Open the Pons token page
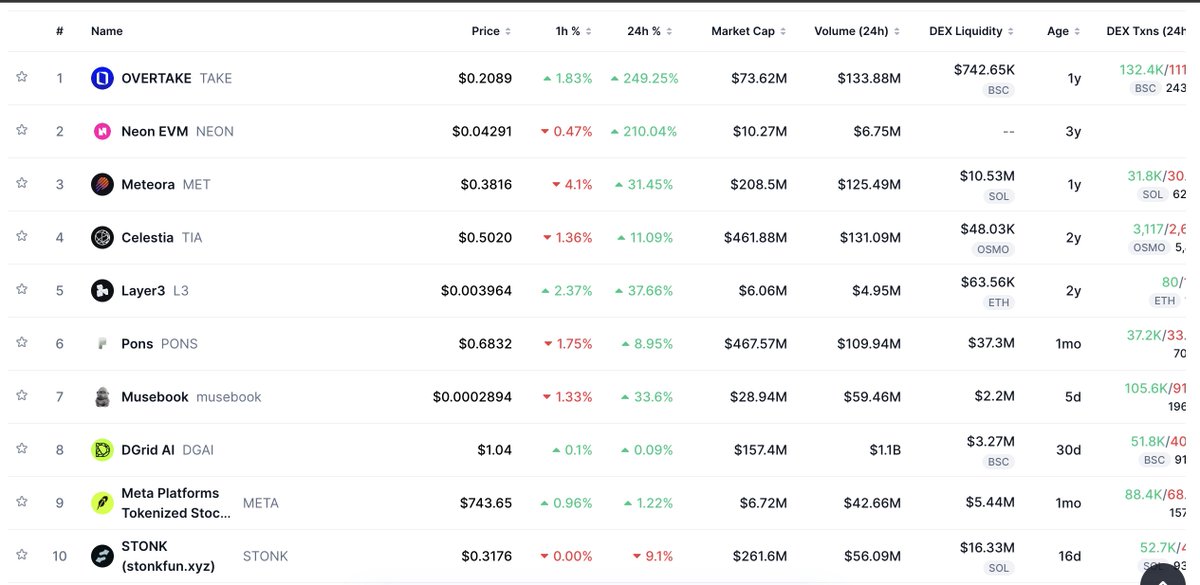Image resolution: width=1200 pixels, height=585 pixels. [137, 343]
